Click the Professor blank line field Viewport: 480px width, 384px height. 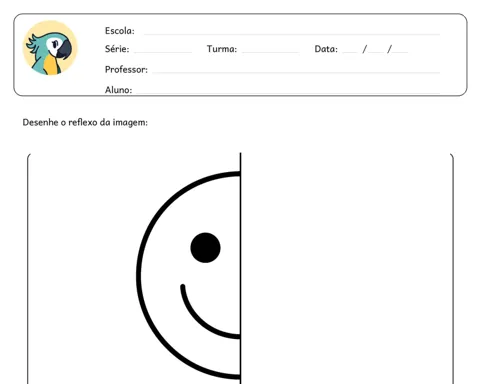point(296,72)
